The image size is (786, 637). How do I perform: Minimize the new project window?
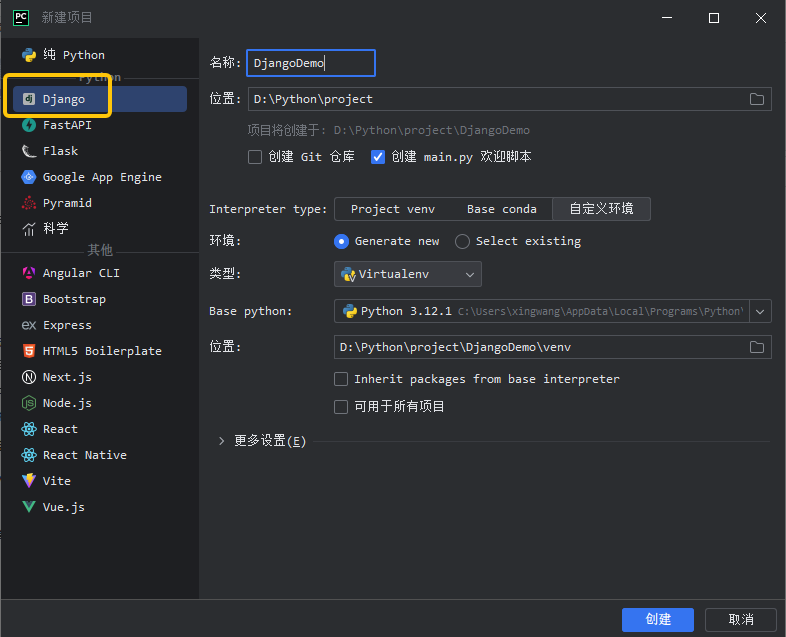[x=667, y=18]
